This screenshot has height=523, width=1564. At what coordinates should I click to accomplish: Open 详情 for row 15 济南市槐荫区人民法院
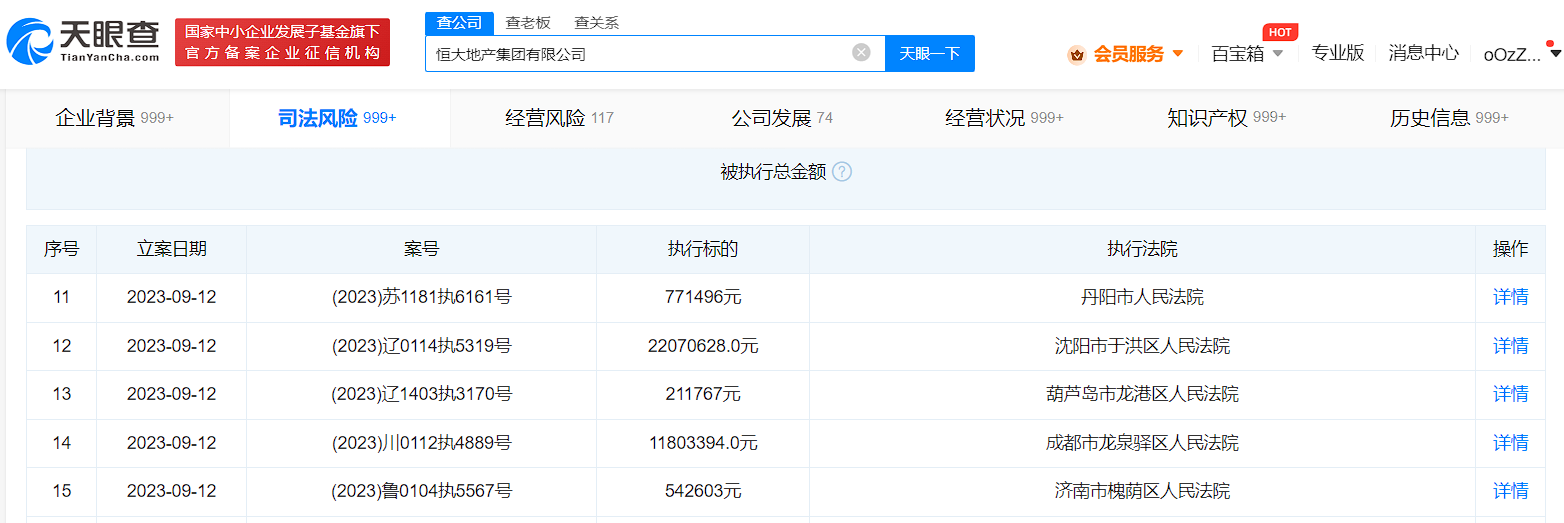1510,491
